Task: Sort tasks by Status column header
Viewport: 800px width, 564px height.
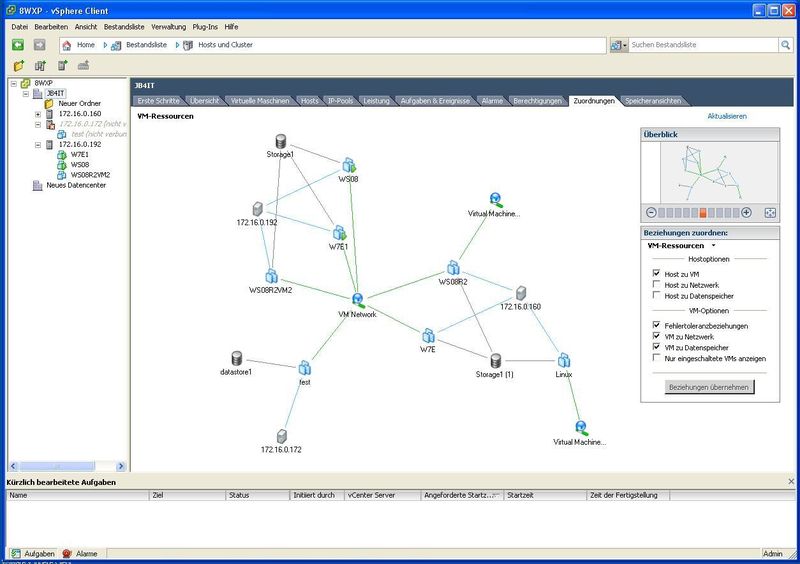Action: coord(257,495)
